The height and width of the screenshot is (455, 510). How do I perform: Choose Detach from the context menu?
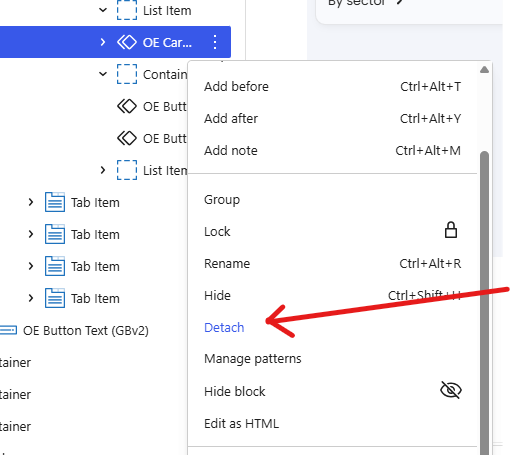coord(224,328)
